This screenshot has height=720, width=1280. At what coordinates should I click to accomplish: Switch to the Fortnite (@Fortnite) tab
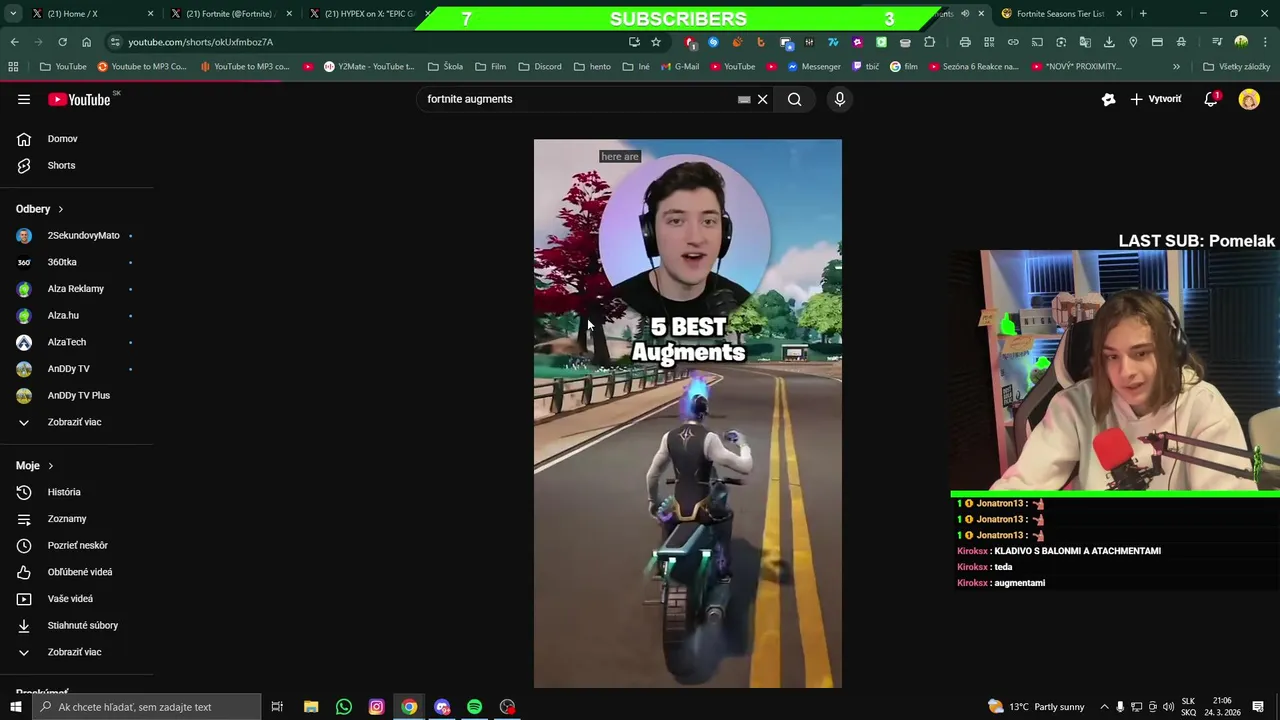(x=230, y=14)
